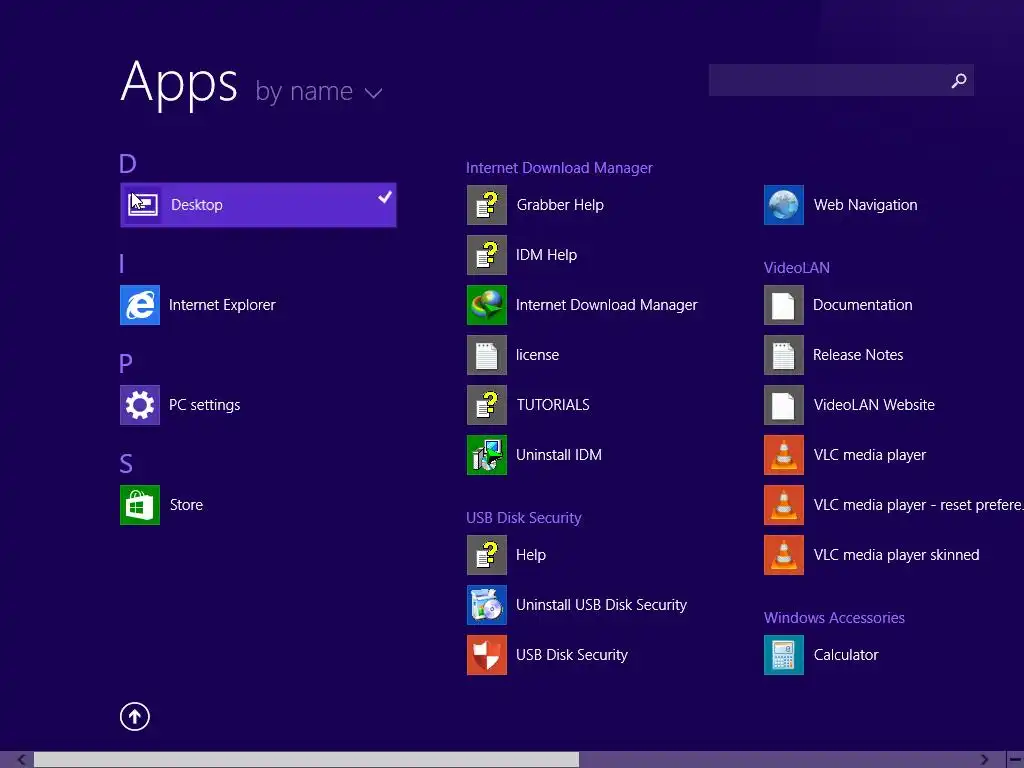Click the 'Internet Explorer' label
The height and width of the screenshot is (768, 1024).
click(x=222, y=305)
